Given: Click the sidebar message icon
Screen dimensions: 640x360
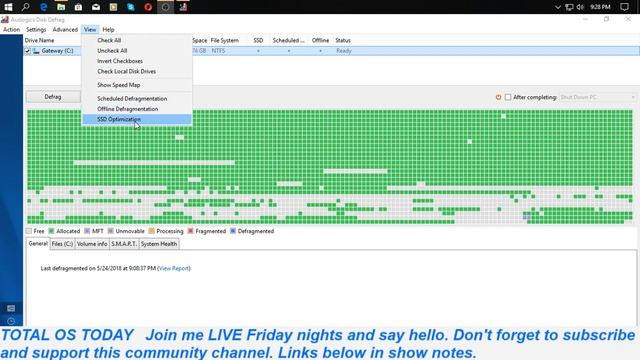Looking at the screenshot, I should coord(11,308).
